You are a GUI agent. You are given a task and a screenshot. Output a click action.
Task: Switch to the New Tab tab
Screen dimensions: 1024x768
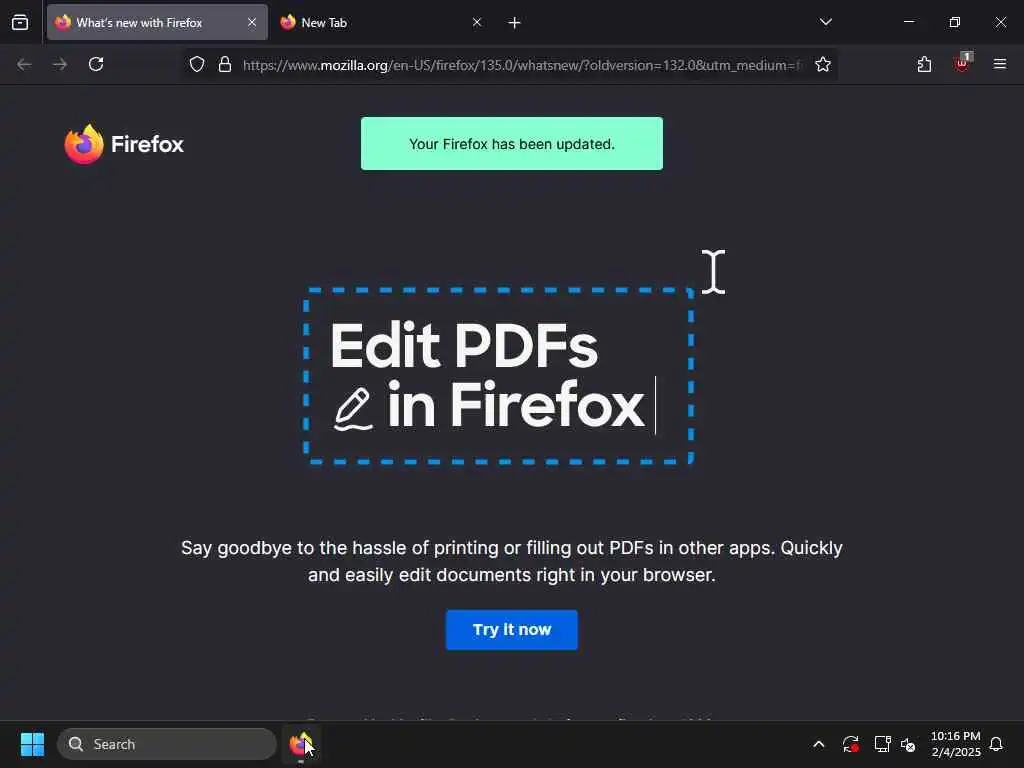tap(381, 23)
